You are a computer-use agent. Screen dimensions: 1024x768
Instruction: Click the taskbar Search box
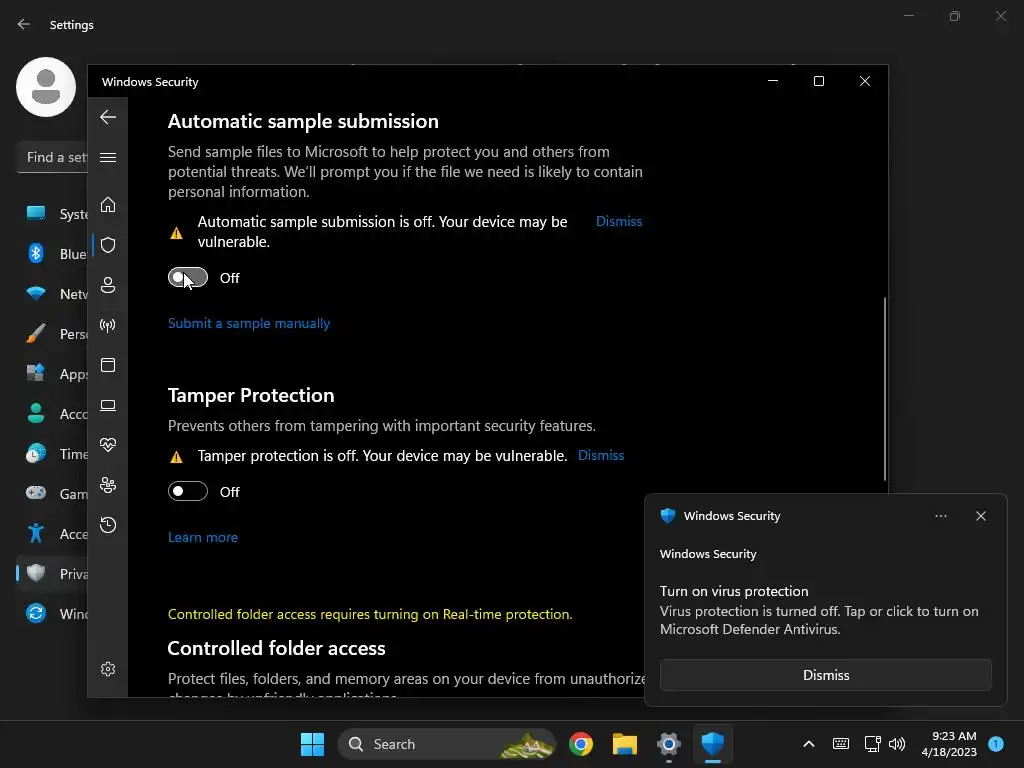pos(447,744)
